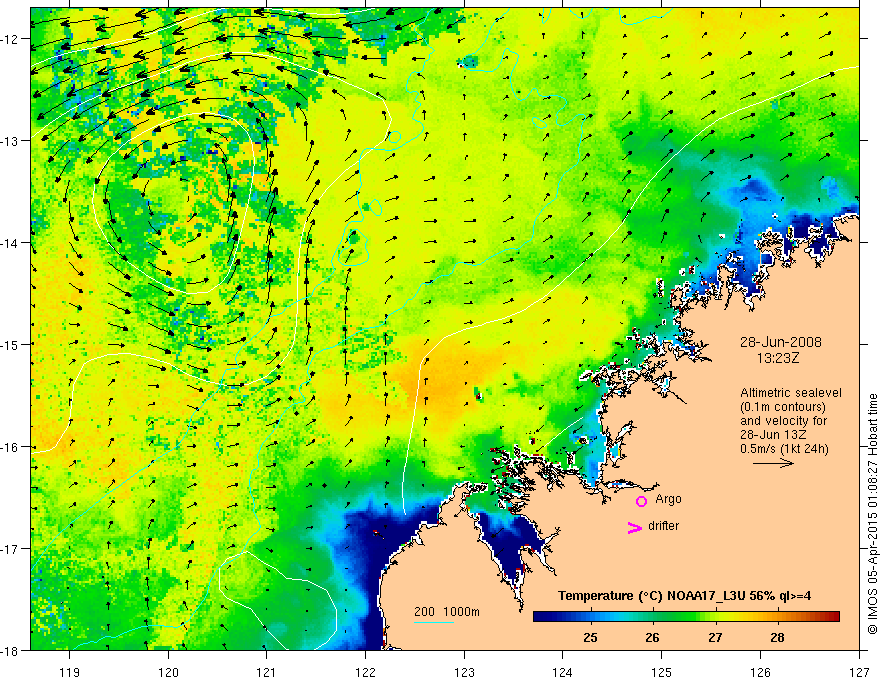Click the magenta drifter arrowhead legend symbol

tap(634, 527)
